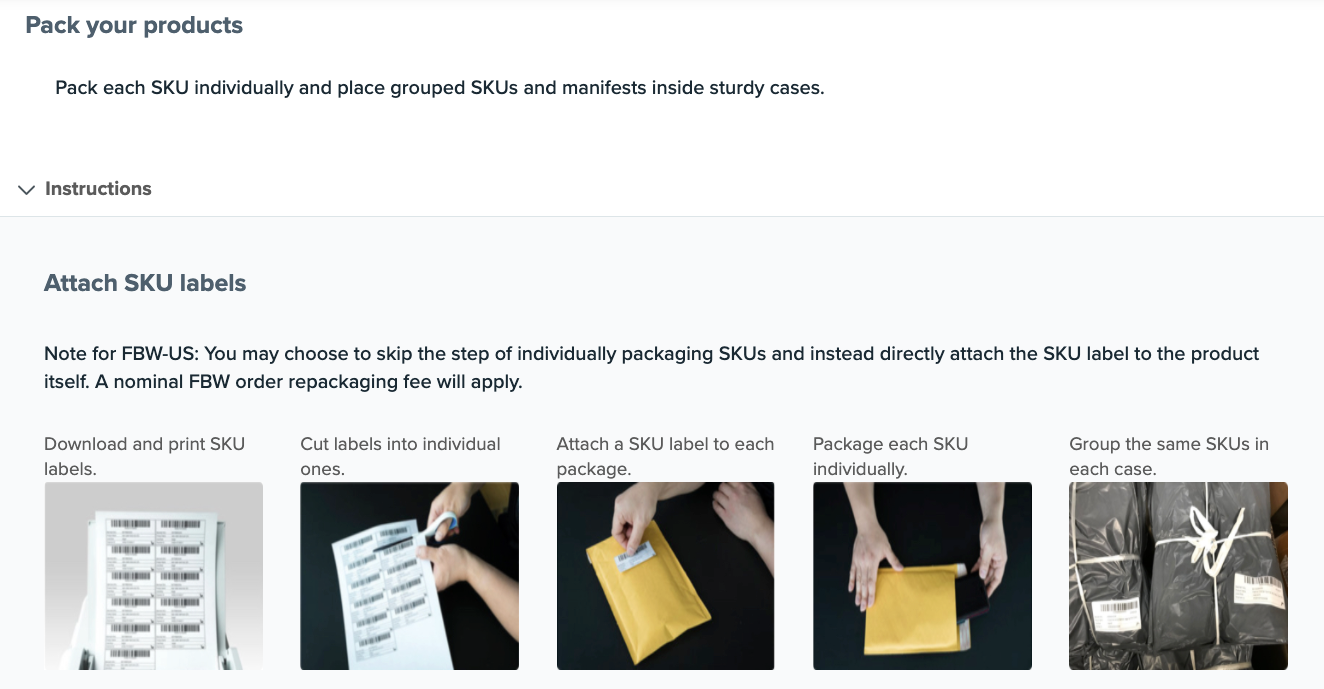Screen dimensions: 1324x689
Task: Open the printed SKU label sheet image
Action: click(x=154, y=576)
